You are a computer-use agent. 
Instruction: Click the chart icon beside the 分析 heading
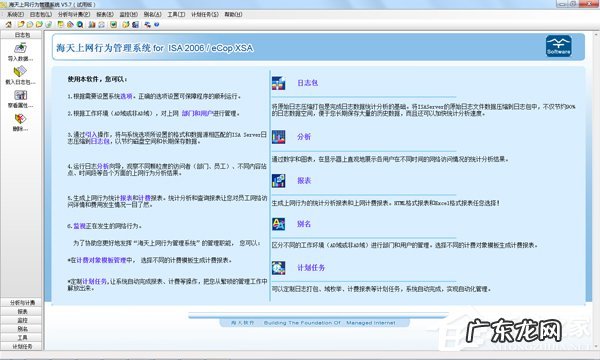[279, 137]
